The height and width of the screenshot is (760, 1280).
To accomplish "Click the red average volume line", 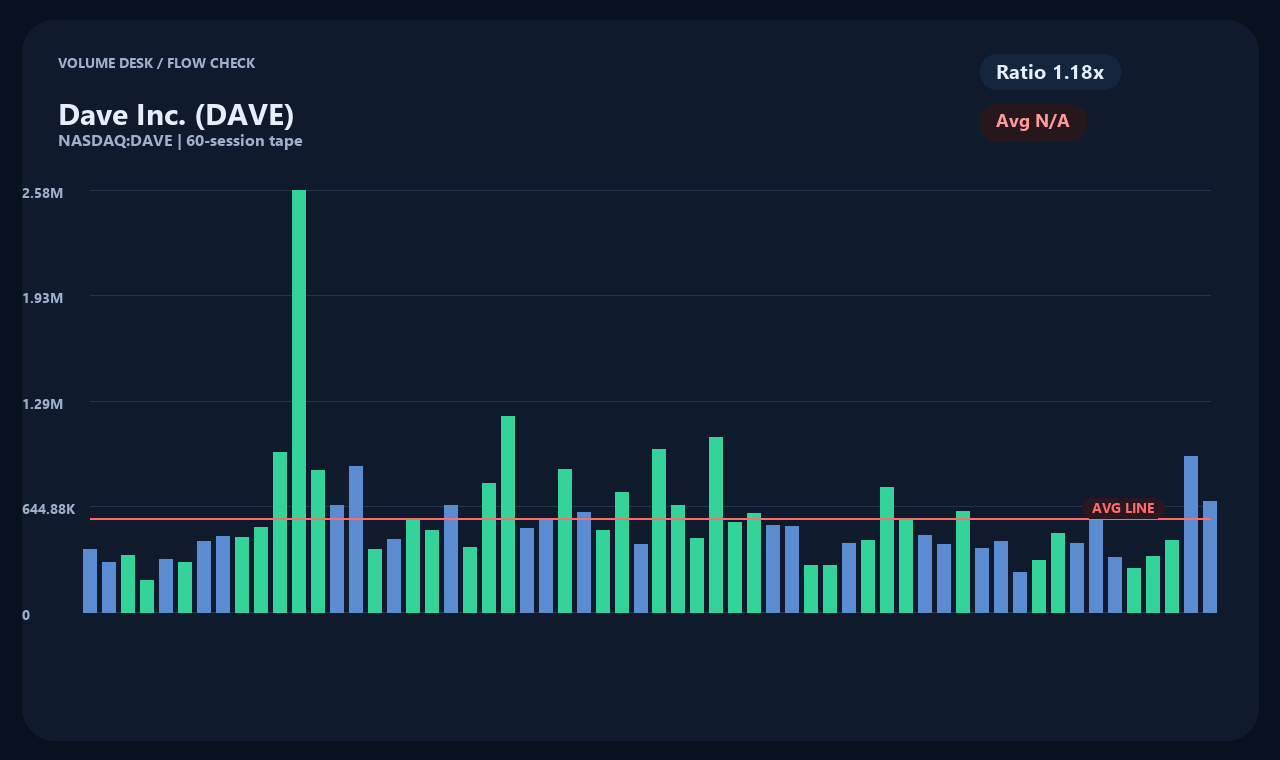I will coord(650,519).
